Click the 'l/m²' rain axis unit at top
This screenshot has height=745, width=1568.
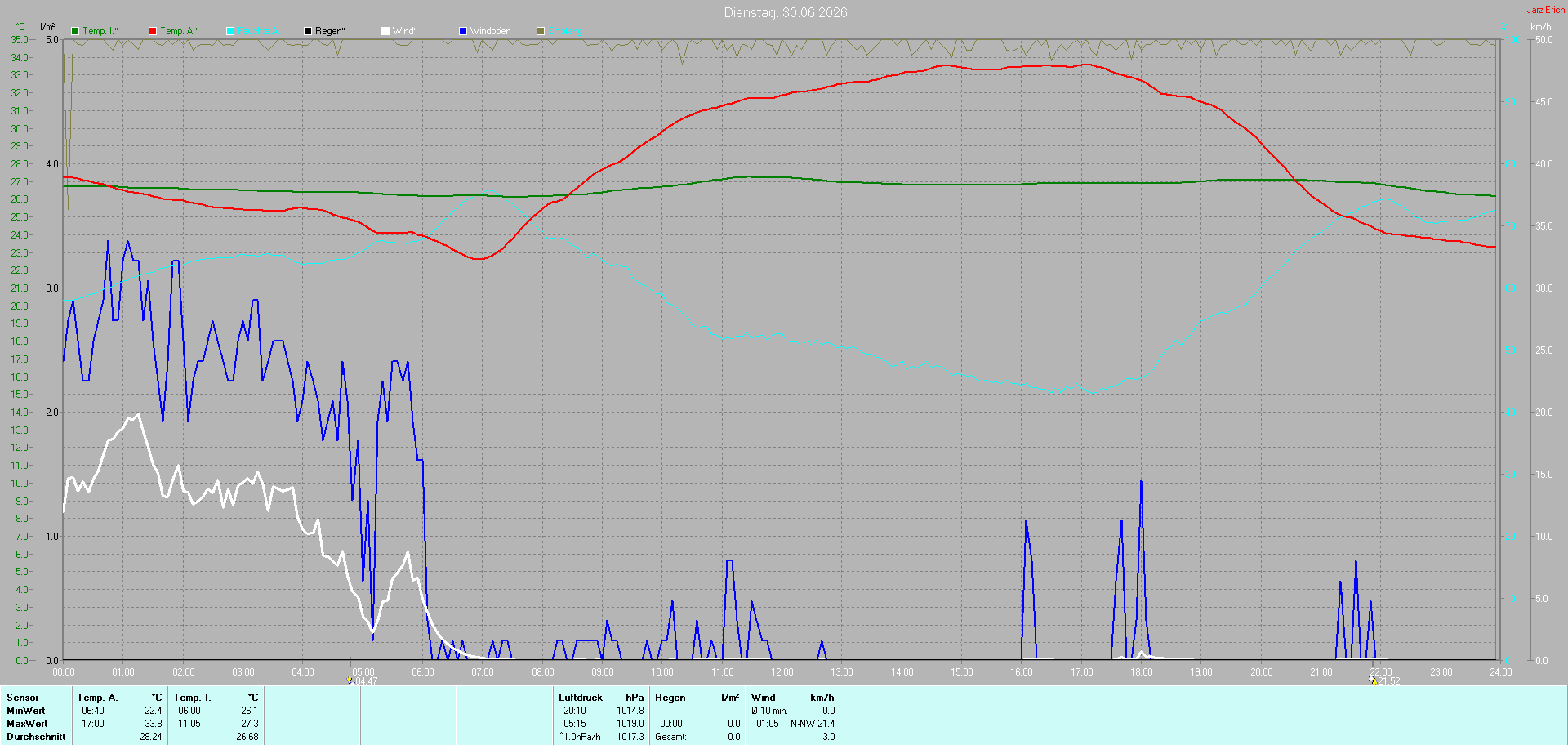(47, 27)
